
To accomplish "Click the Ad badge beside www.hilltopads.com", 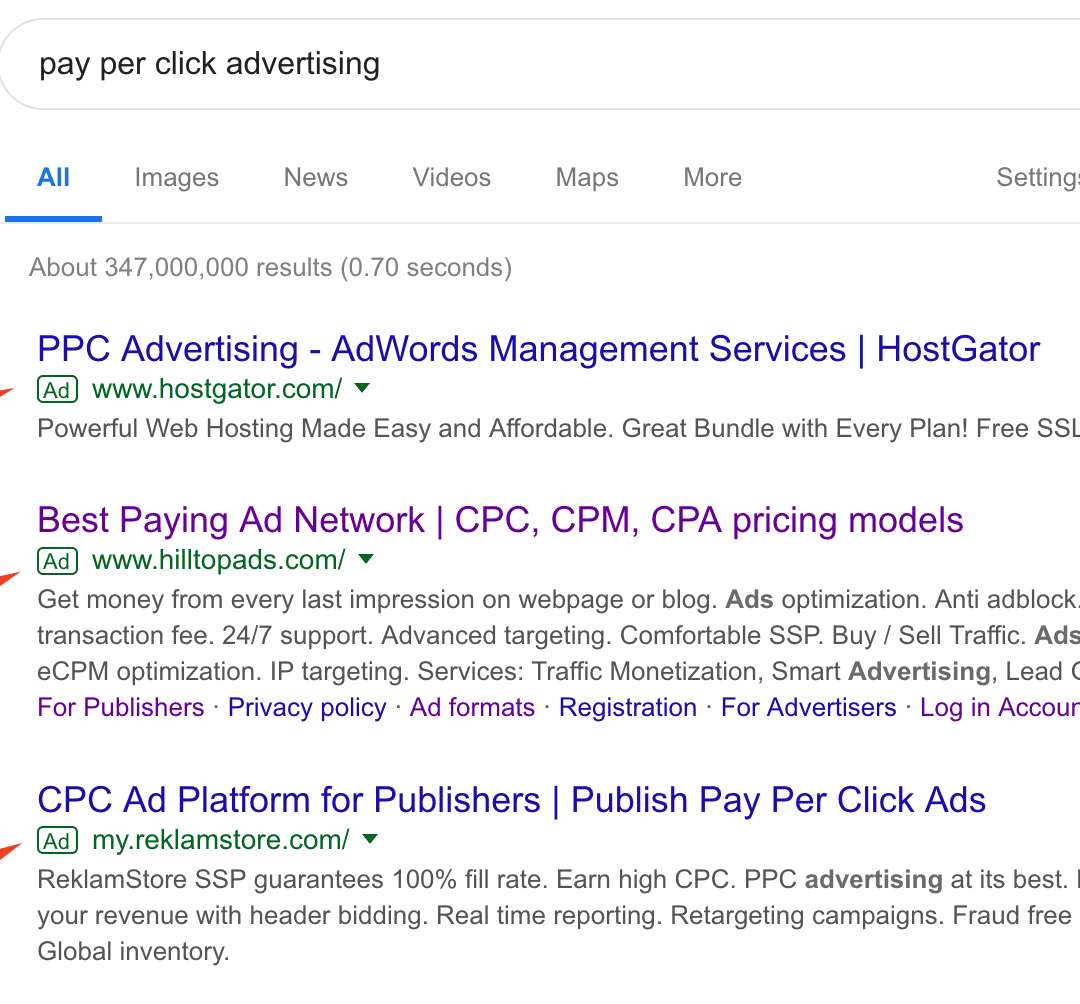I will (57, 561).
